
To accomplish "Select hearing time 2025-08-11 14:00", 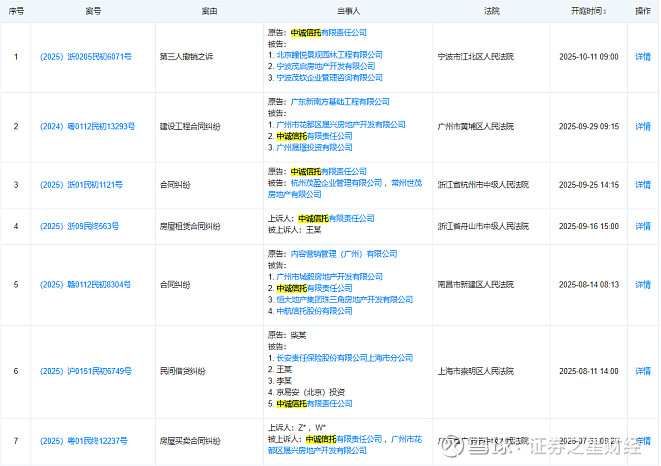I will click(589, 371).
